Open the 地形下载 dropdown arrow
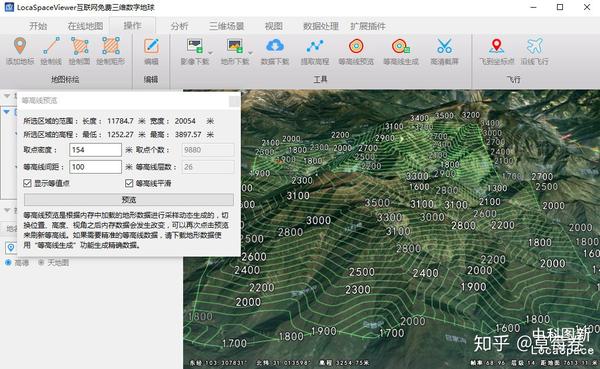This screenshot has width=600, height=369. (250, 52)
